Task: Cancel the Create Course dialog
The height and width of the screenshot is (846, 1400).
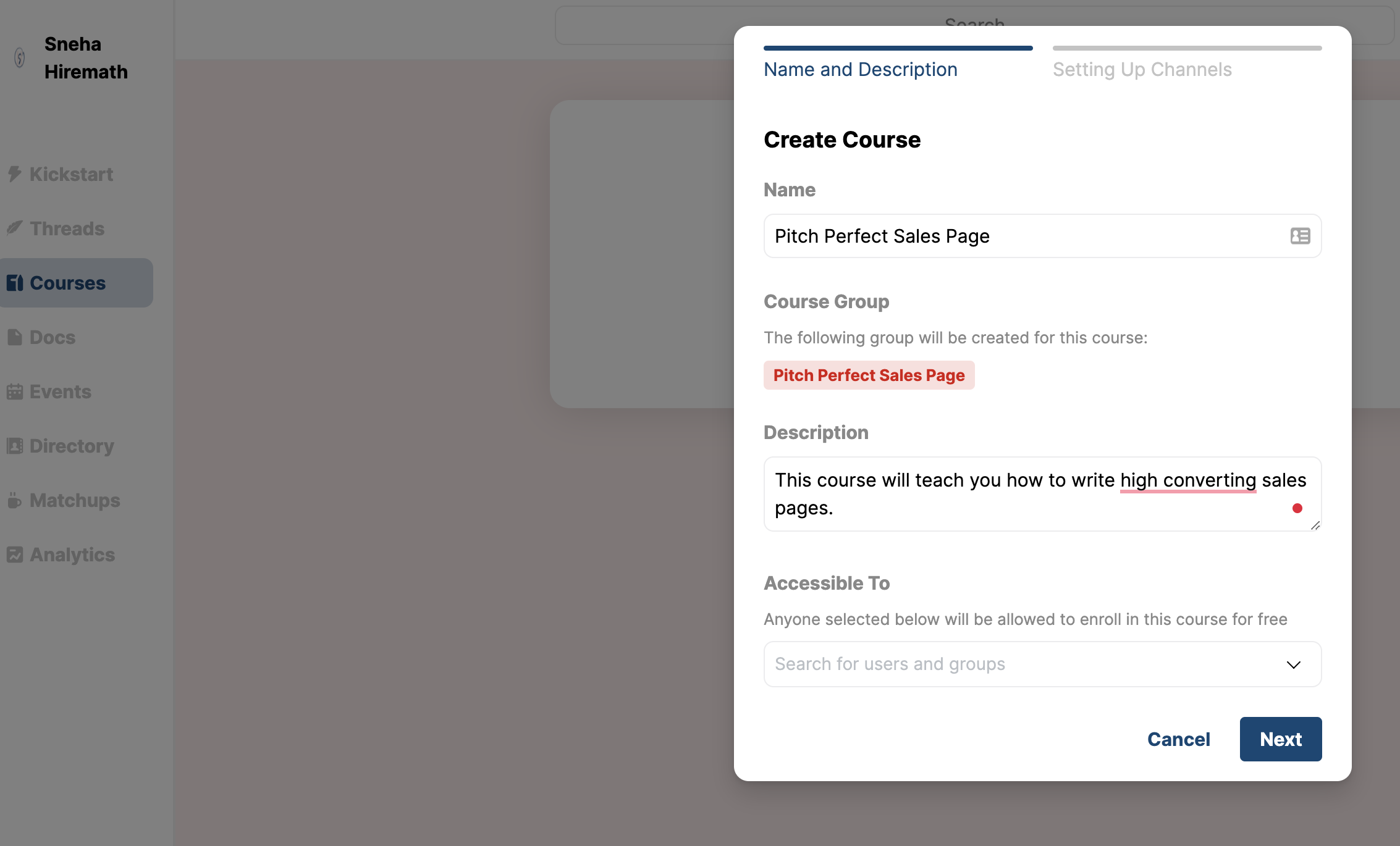Action: [1178, 739]
